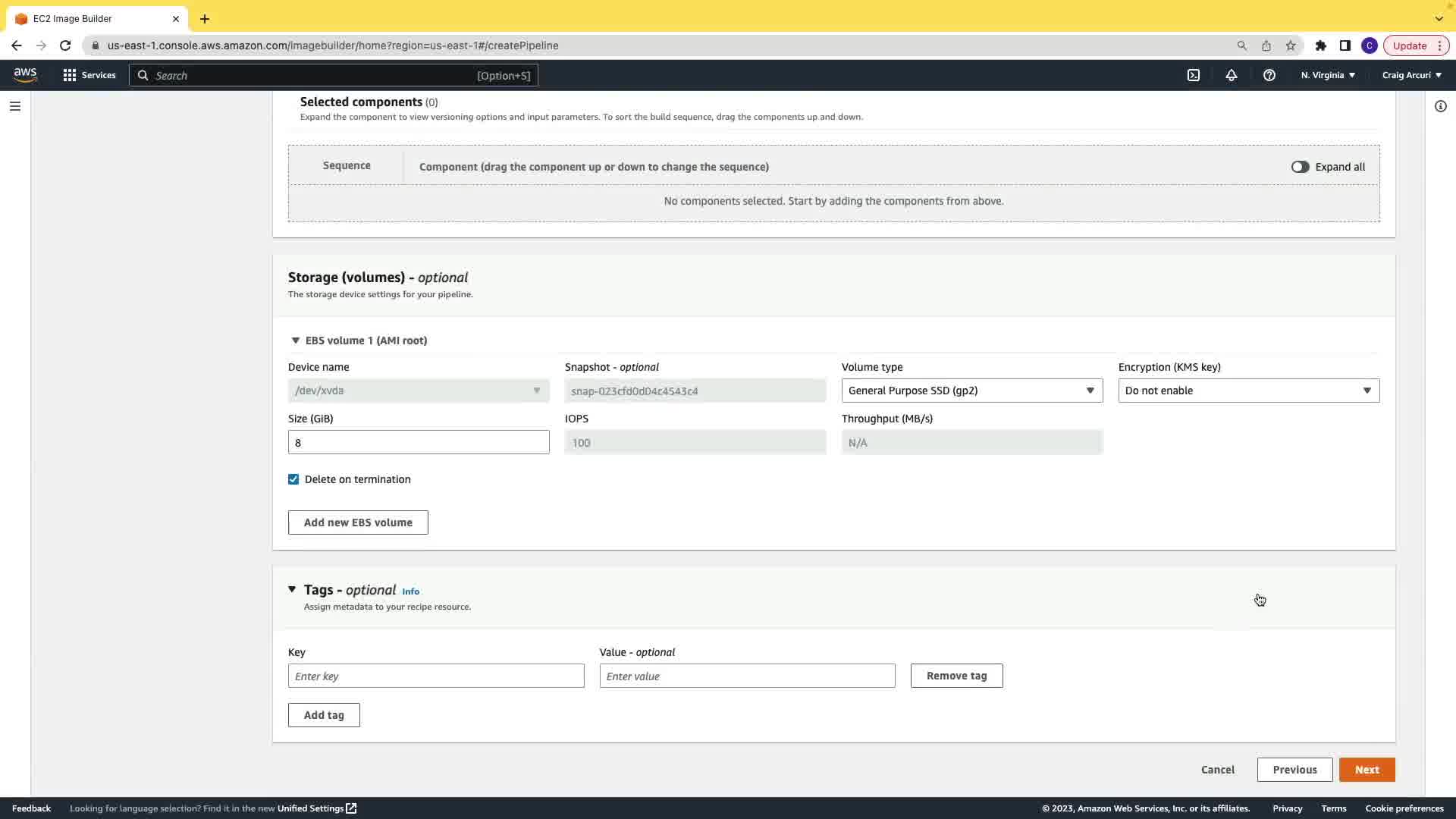Click the Next button

tap(1367, 770)
